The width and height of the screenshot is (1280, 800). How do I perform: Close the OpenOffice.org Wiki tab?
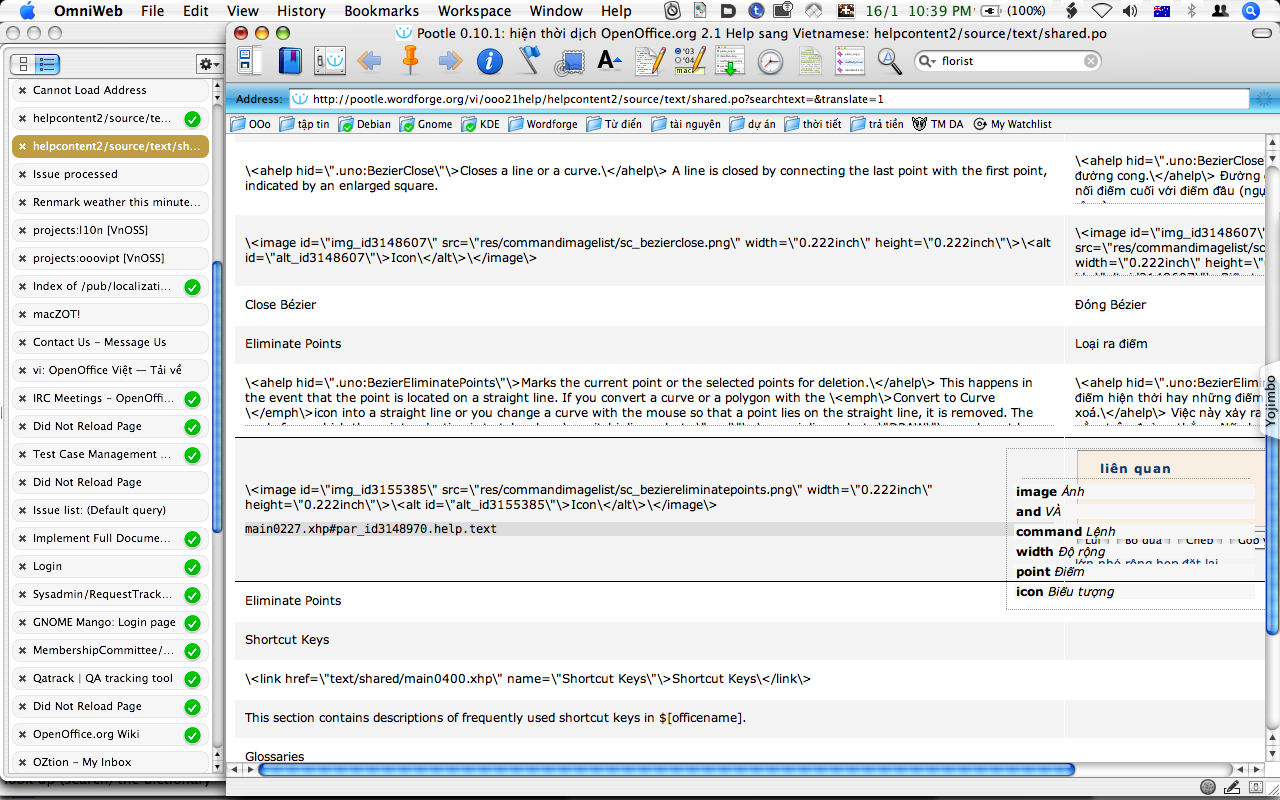coord(23,734)
